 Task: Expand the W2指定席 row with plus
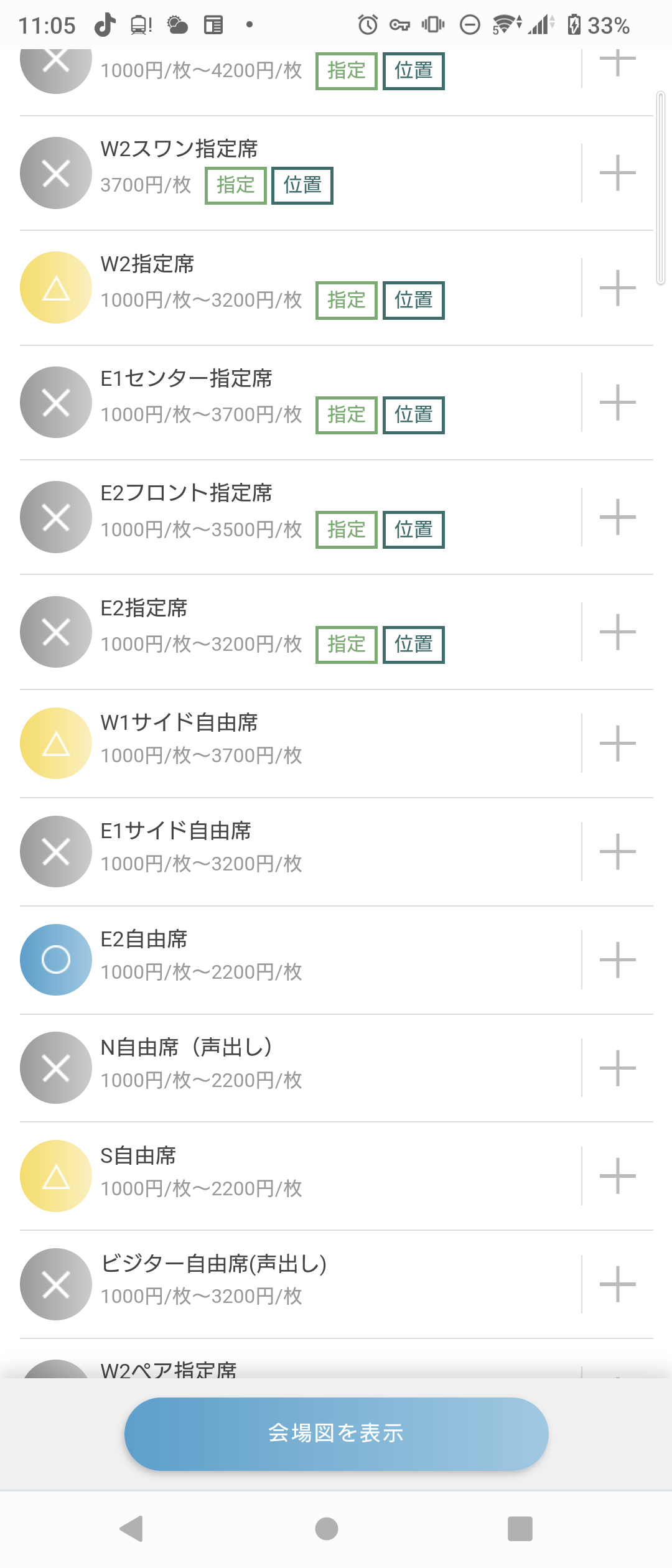pyautogui.click(x=617, y=288)
